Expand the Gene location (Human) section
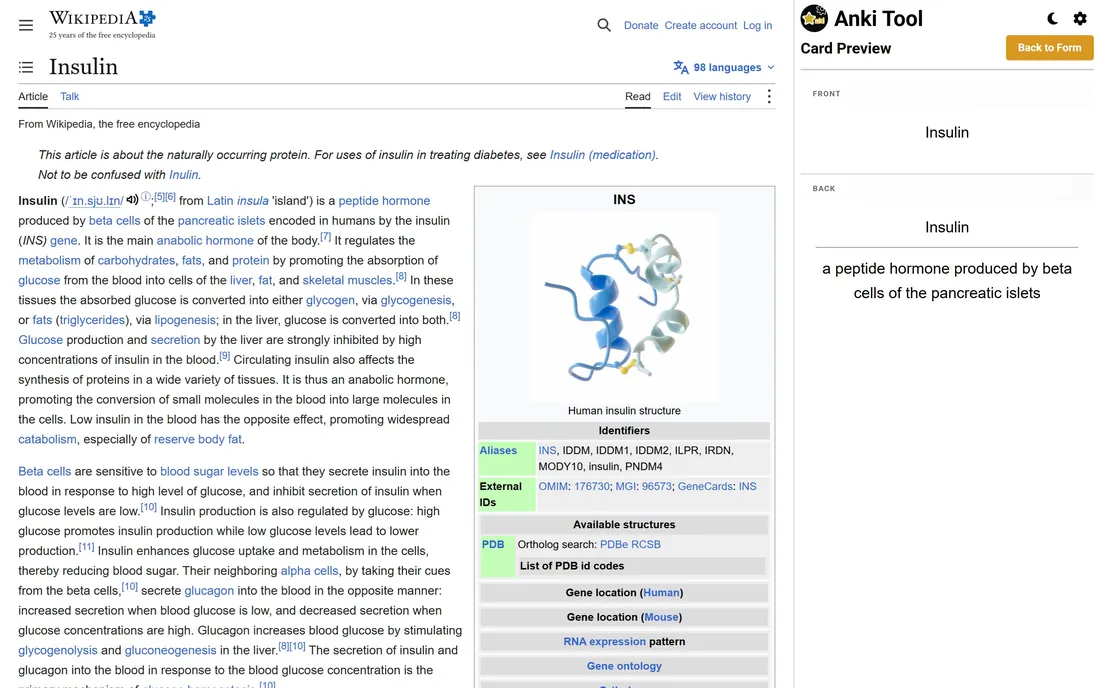Viewport: 1100px width, 688px height. (624, 593)
